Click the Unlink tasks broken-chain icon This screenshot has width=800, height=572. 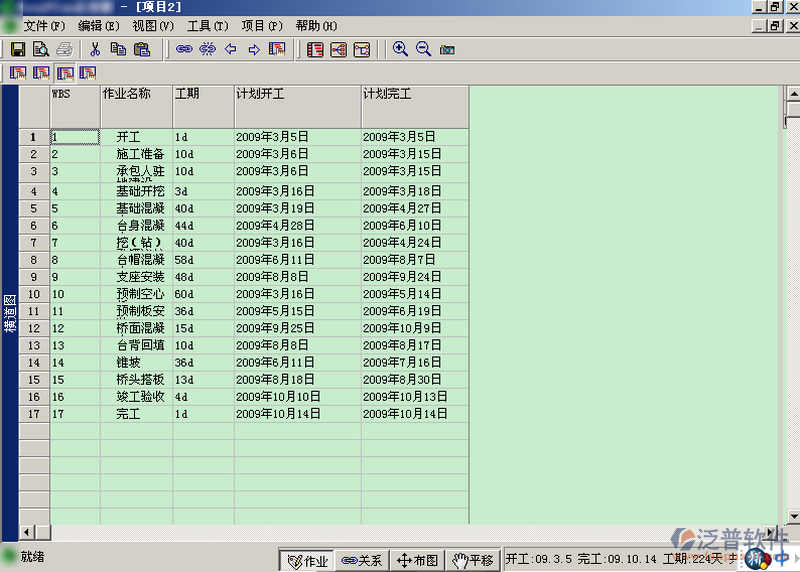click(x=207, y=49)
